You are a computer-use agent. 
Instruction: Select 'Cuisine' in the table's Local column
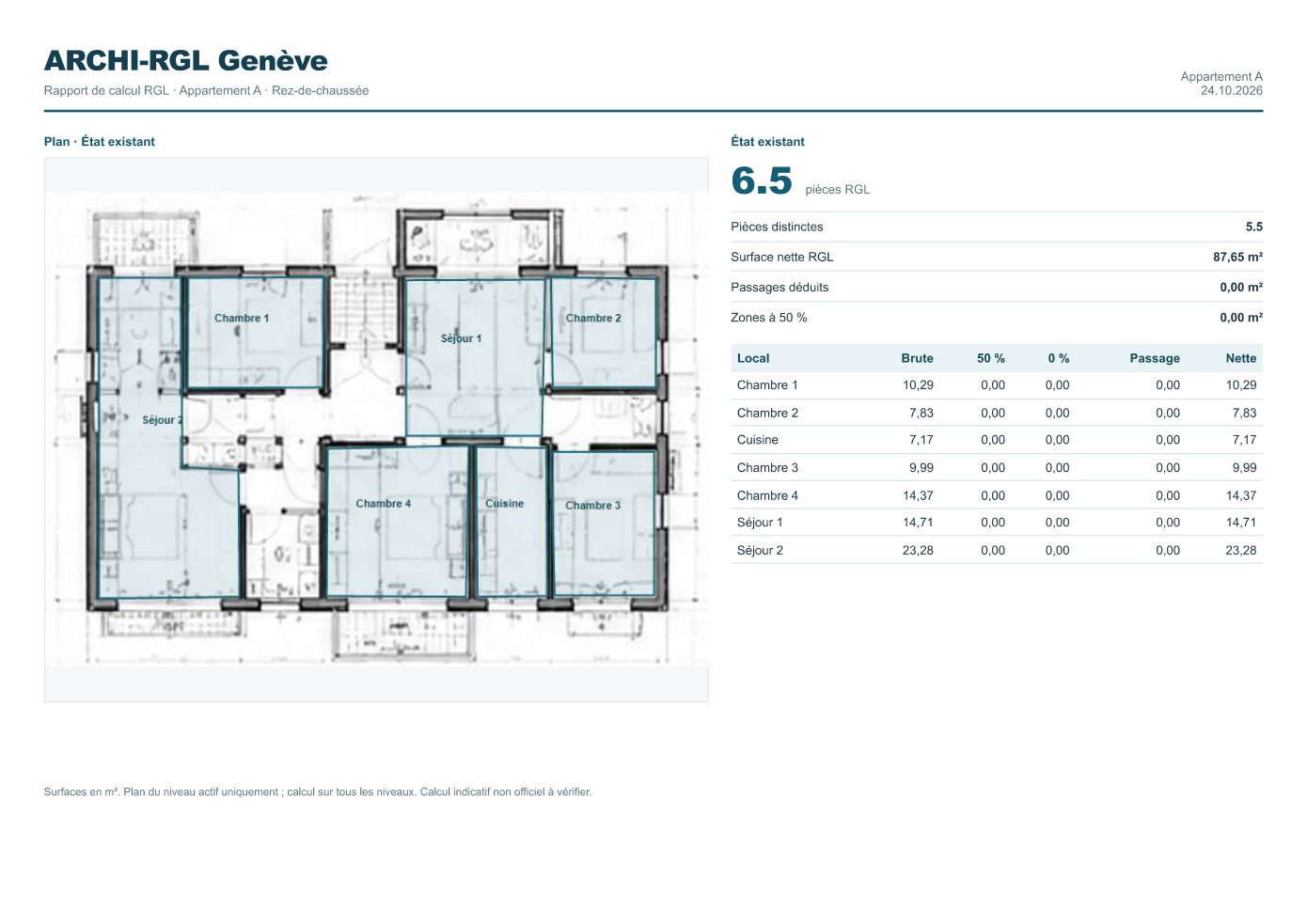tap(758, 439)
